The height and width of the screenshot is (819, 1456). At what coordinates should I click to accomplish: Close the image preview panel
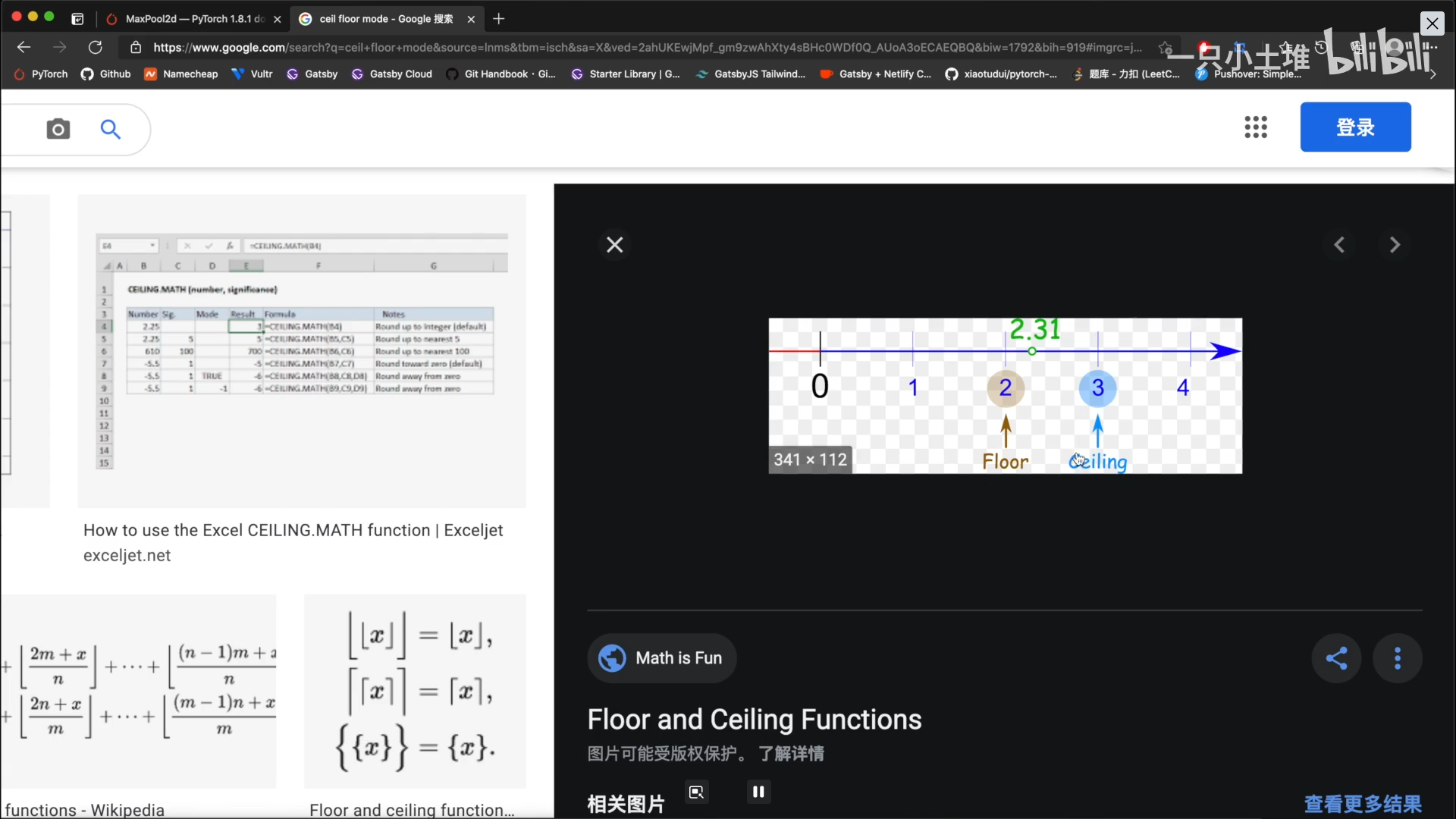(615, 245)
